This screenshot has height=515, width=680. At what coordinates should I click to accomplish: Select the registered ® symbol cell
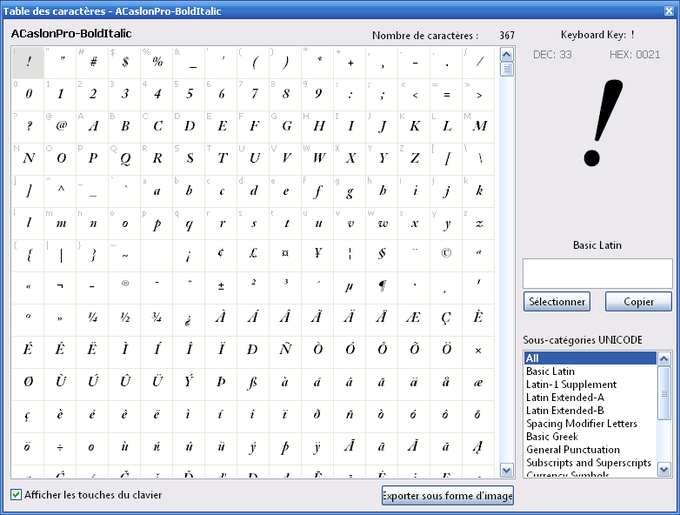125,287
